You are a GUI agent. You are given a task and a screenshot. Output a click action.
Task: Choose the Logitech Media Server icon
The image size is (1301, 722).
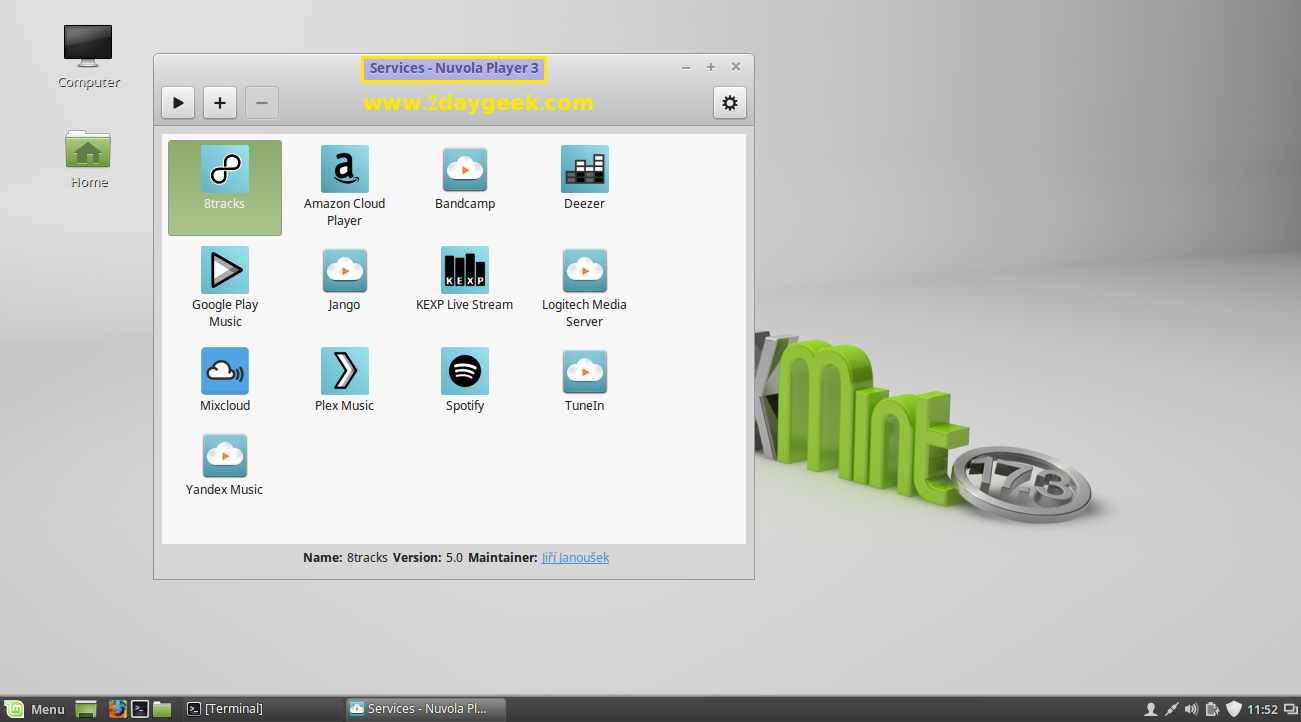pos(585,270)
